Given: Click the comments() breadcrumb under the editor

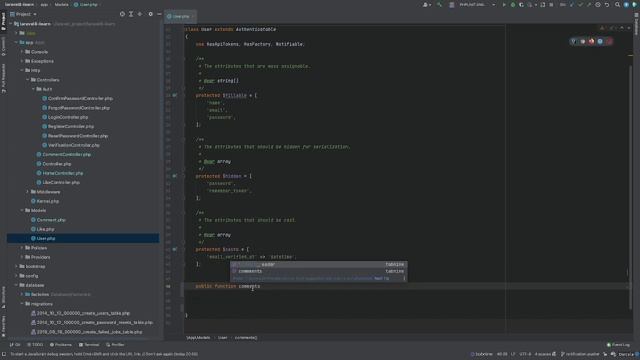Looking at the screenshot, I should (x=246, y=338).
